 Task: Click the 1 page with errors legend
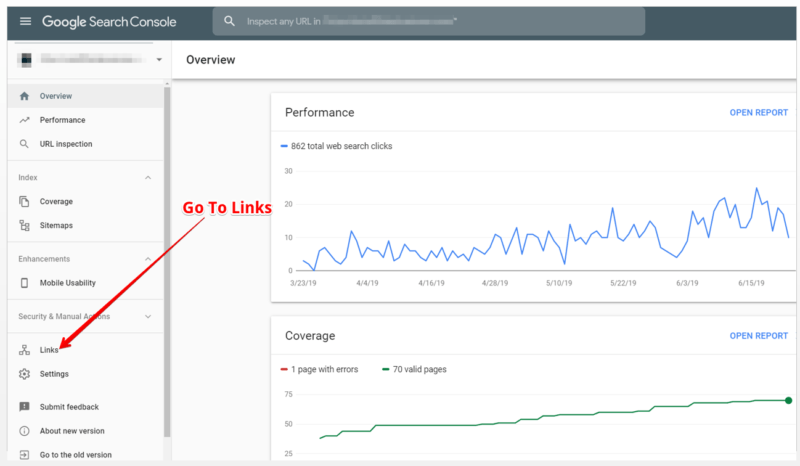pos(319,369)
